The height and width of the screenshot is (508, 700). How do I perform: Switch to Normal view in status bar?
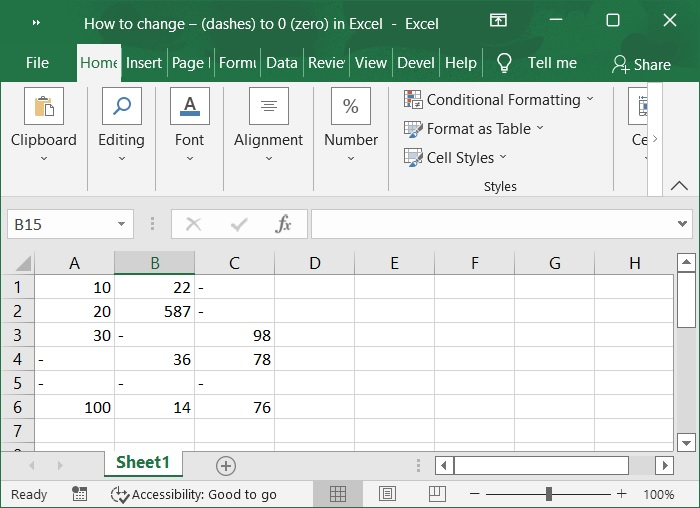[x=338, y=494]
